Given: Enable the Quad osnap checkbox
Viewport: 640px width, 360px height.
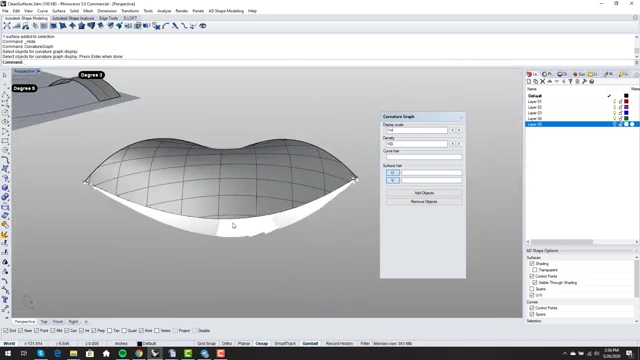Looking at the screenshot, I should [x=124, y=331].
